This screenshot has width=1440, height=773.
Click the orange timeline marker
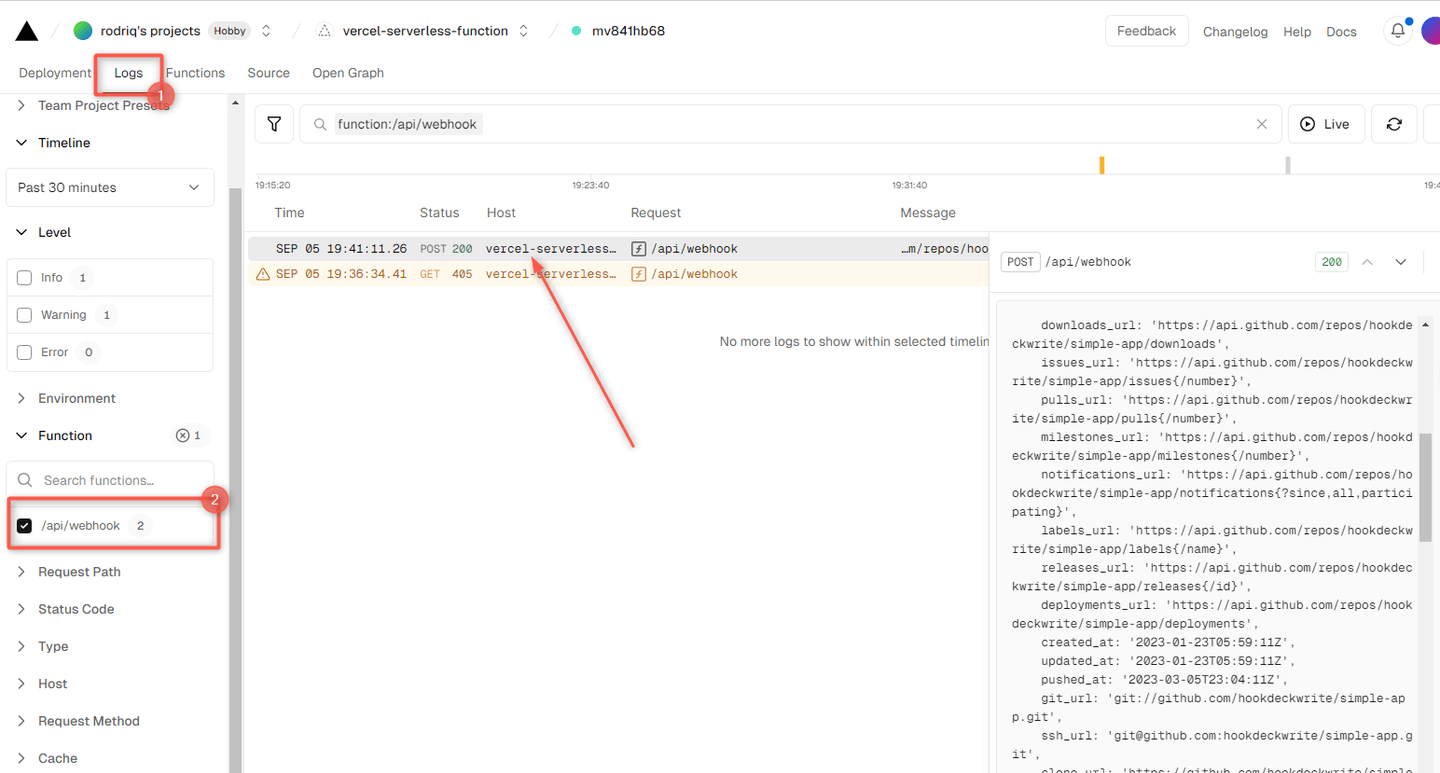1101,165
